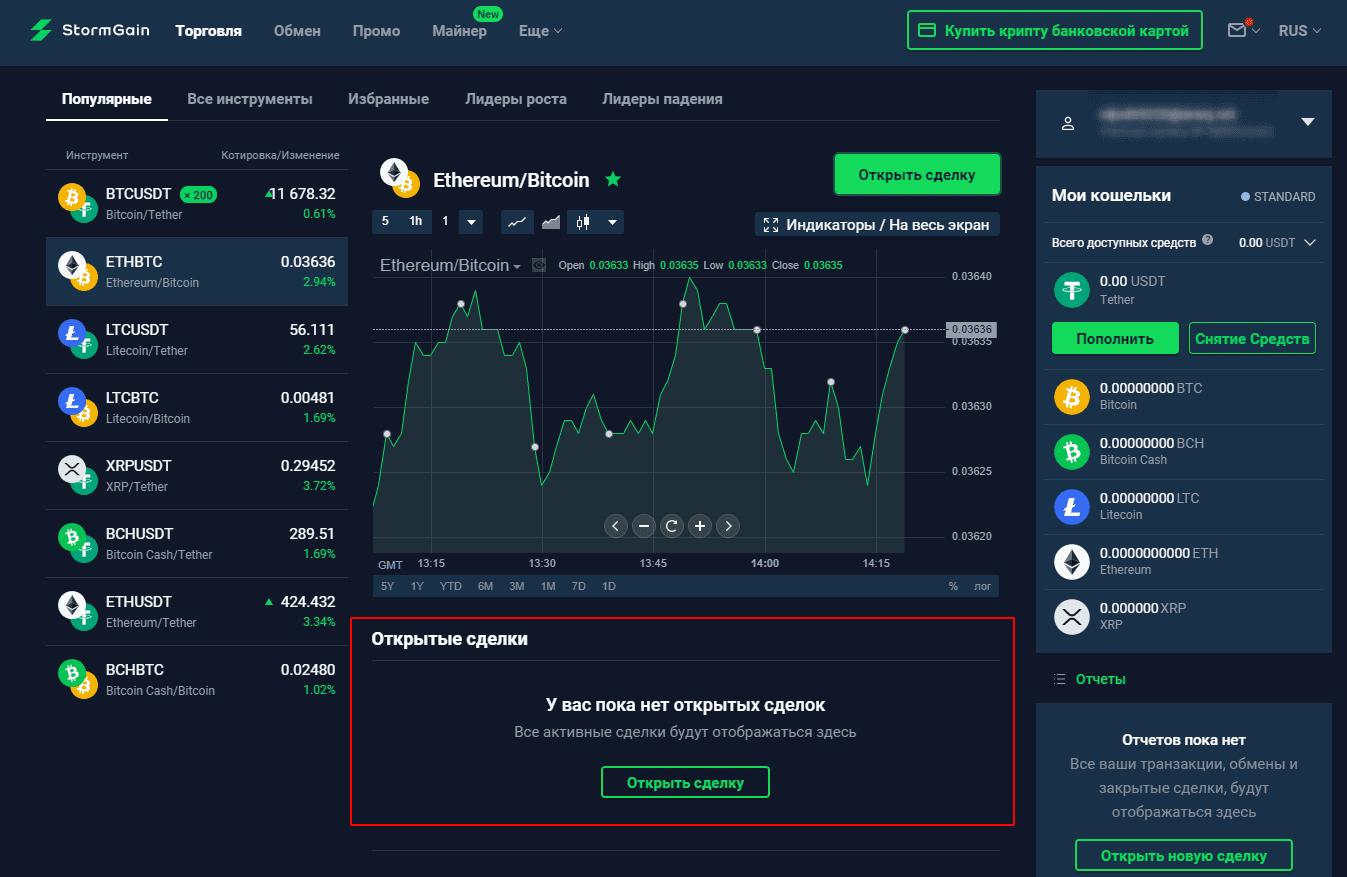
Task: Select the 1 interval button beside 1h
Action: tap(446, 222)
